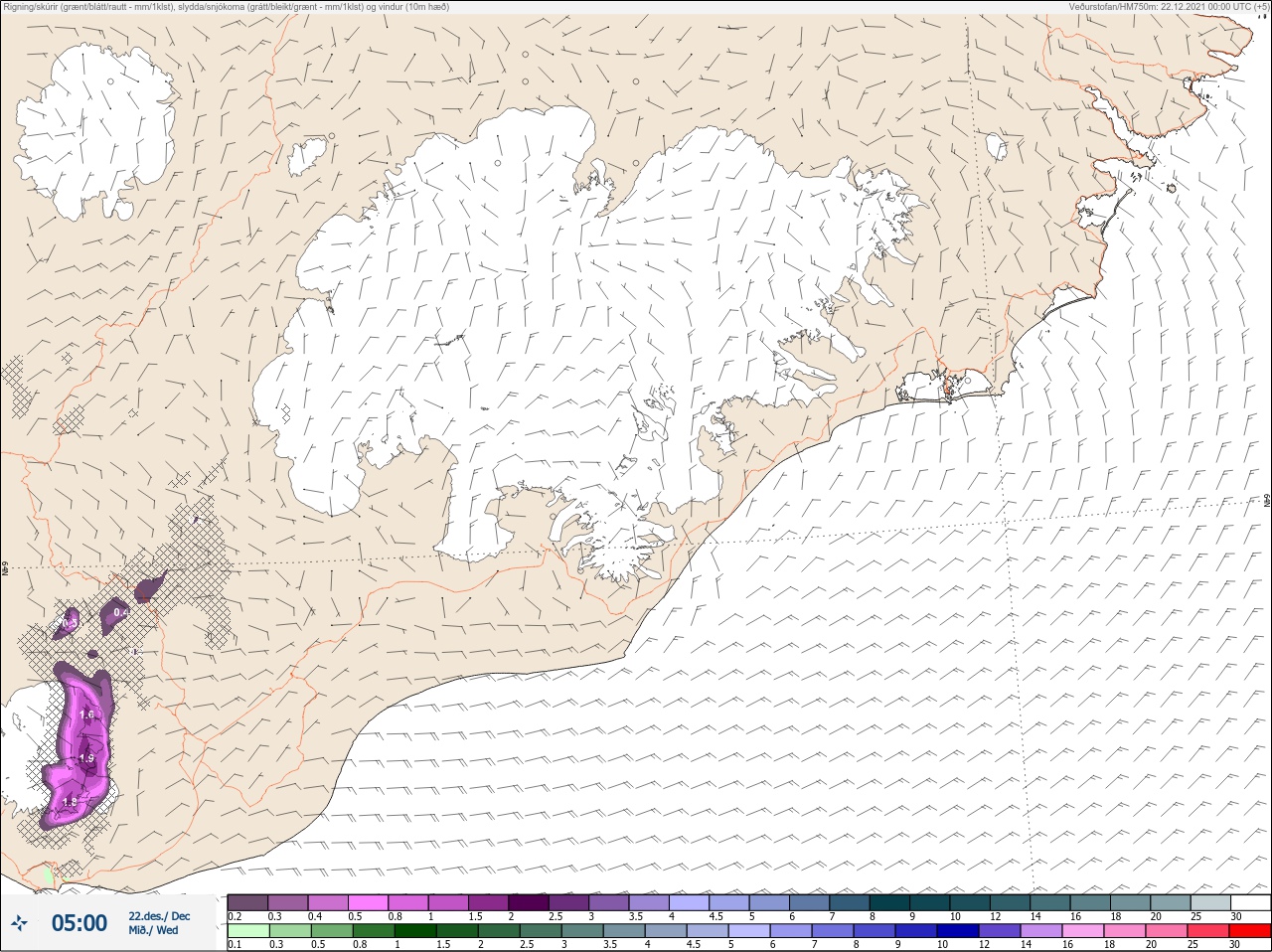Screen dimensions: 1272x952
Task: Click bright red lower legend swatch at 30
Action: [x=1249, y=931]
